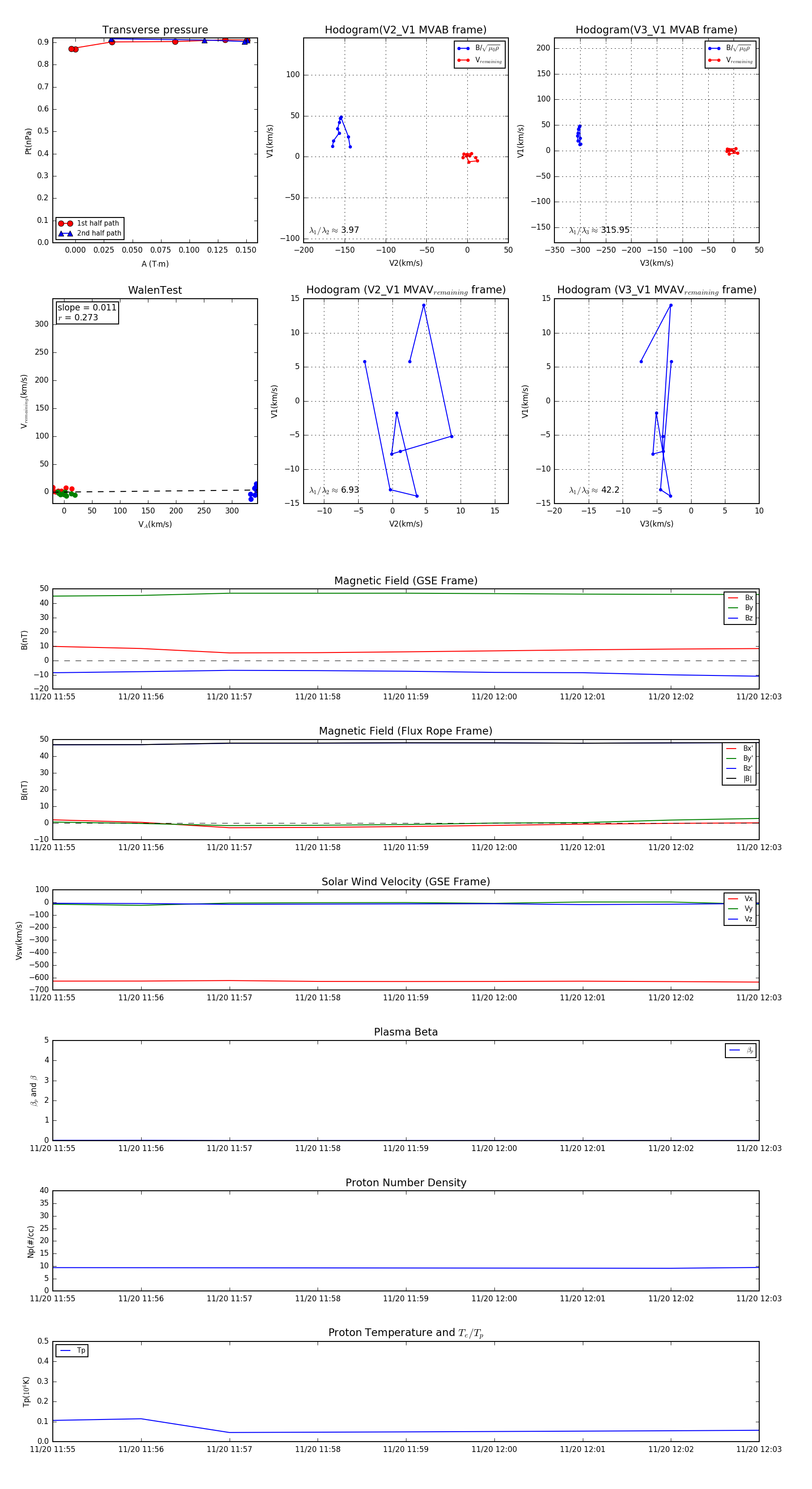The height and width of the screenshot is (1489, 812).
Task: Select the eigenvalue ratio '315.95' annotation
Action: pos(600,230)
